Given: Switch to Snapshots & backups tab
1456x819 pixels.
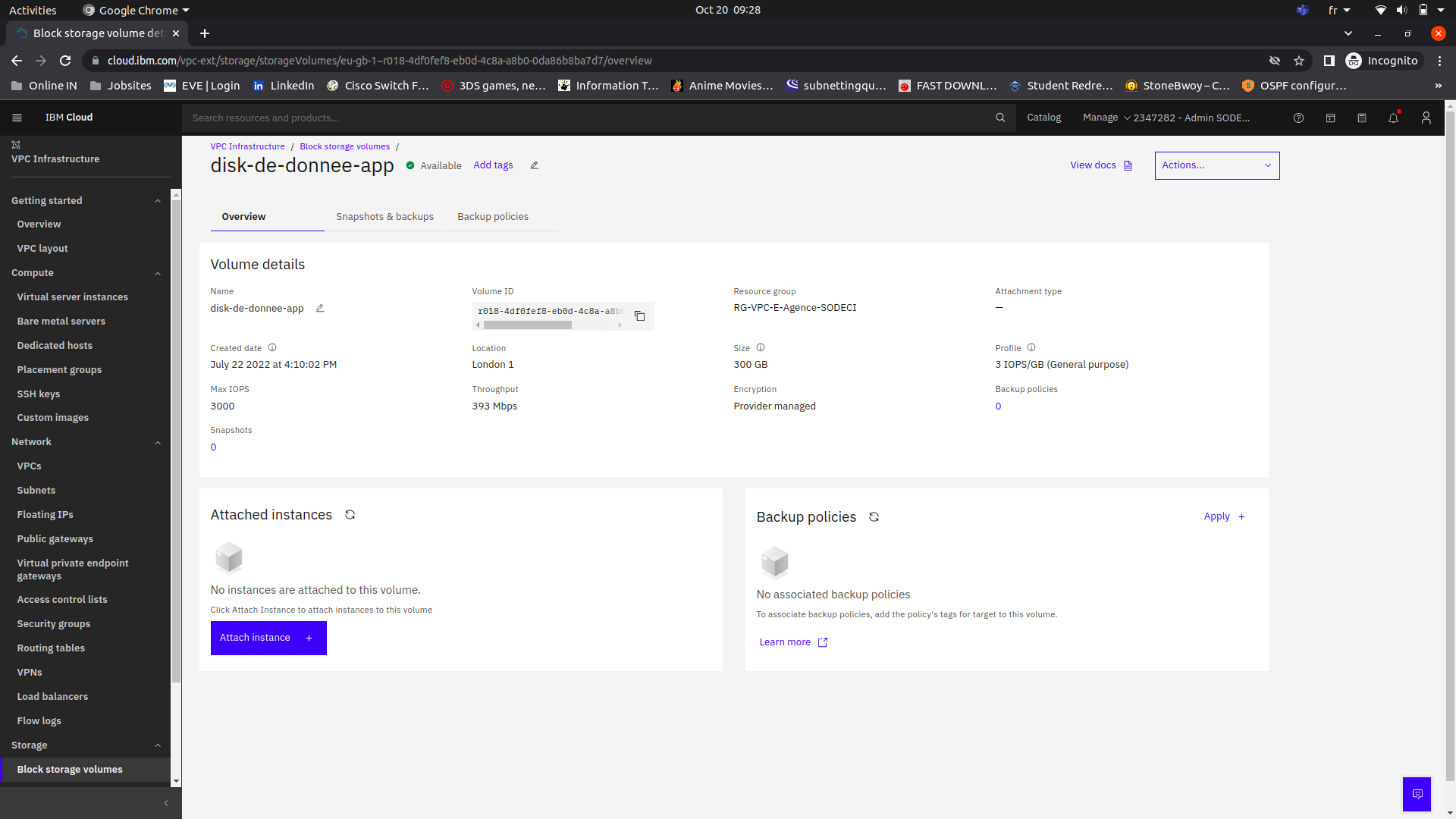Looking at the screenshot, I should coord(384,217).
